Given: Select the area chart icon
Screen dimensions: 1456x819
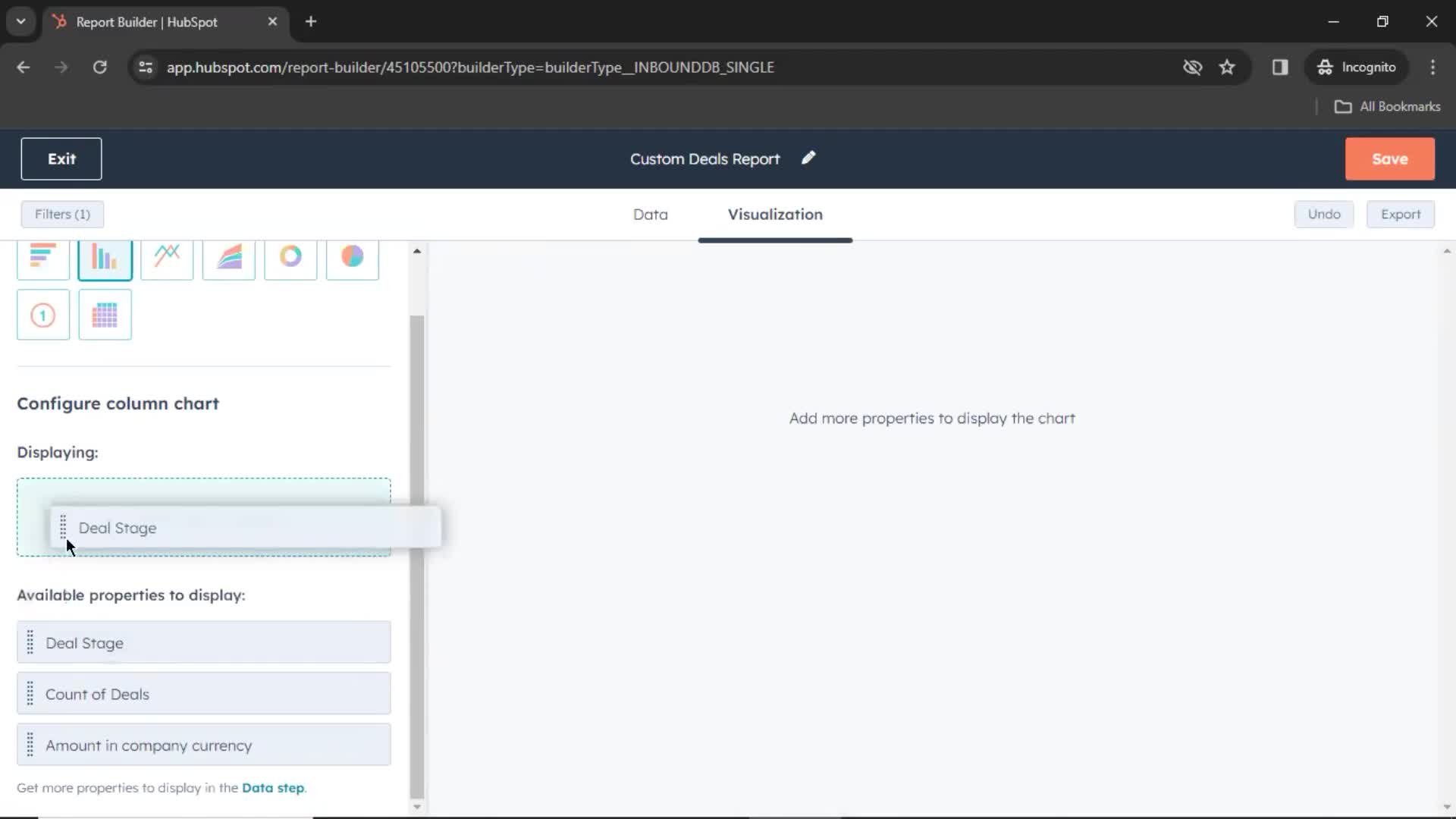Looking at the screenshot, I should pos(228,256).
